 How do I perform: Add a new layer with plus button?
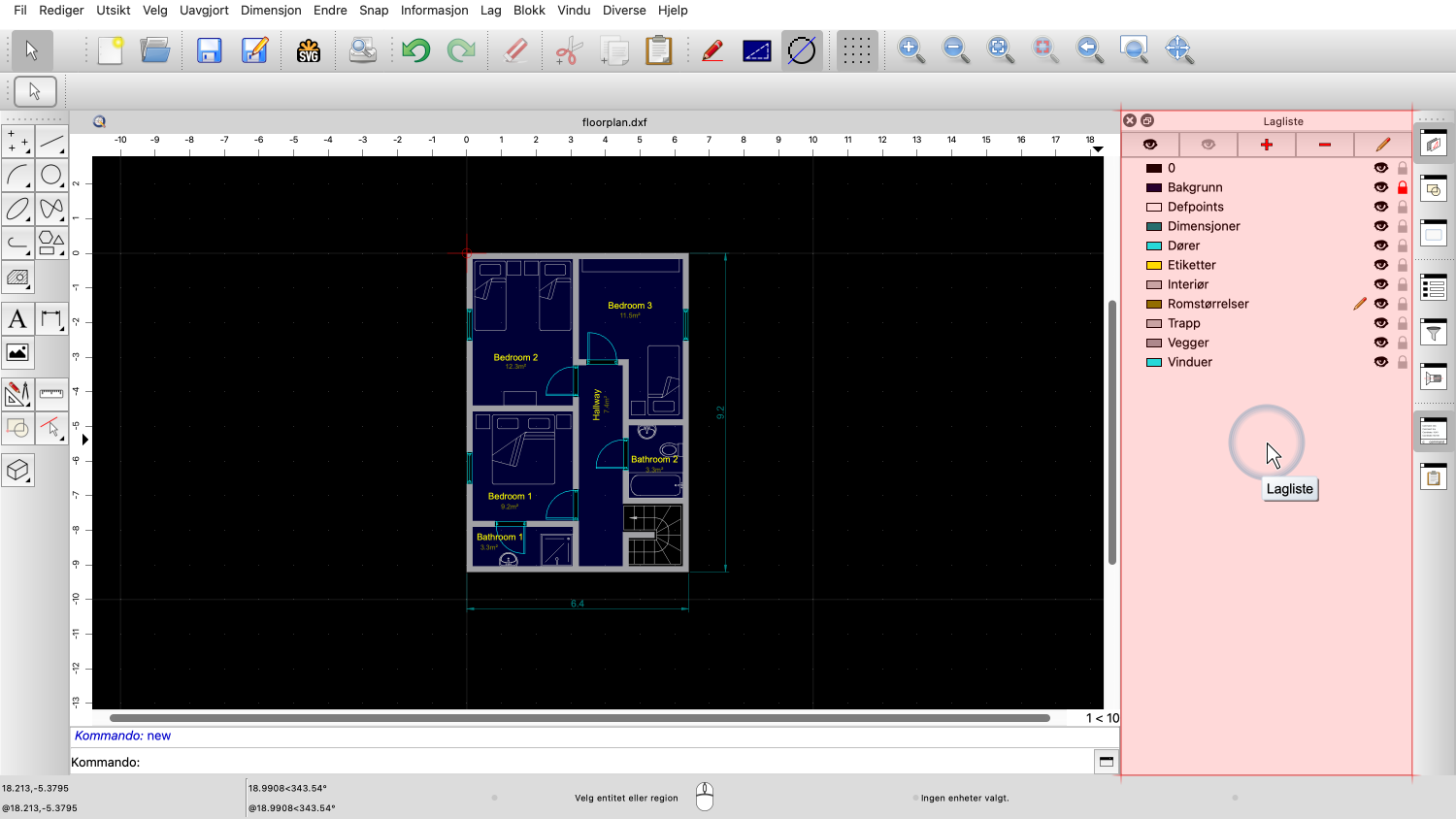coord(1266,145)
